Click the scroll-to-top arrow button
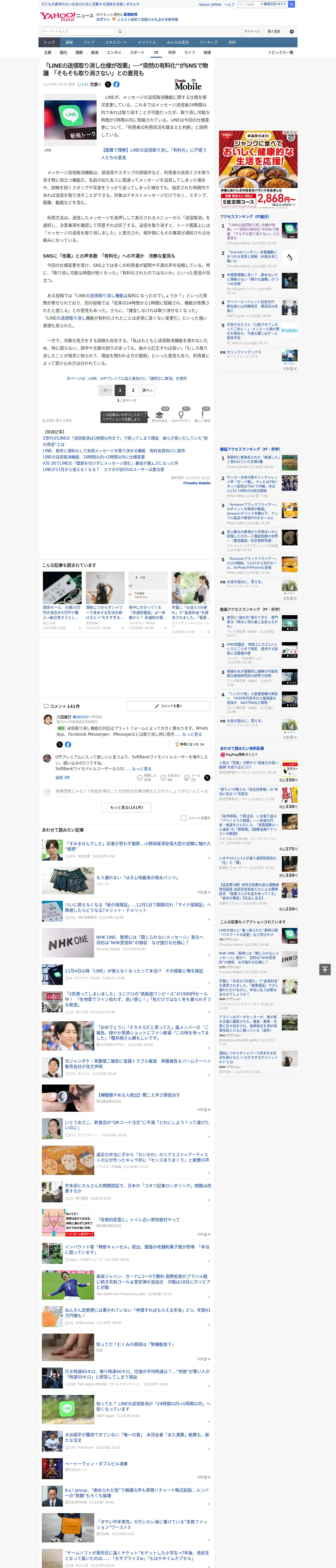This screenshot has height=1568, width=336. (325, 970)
